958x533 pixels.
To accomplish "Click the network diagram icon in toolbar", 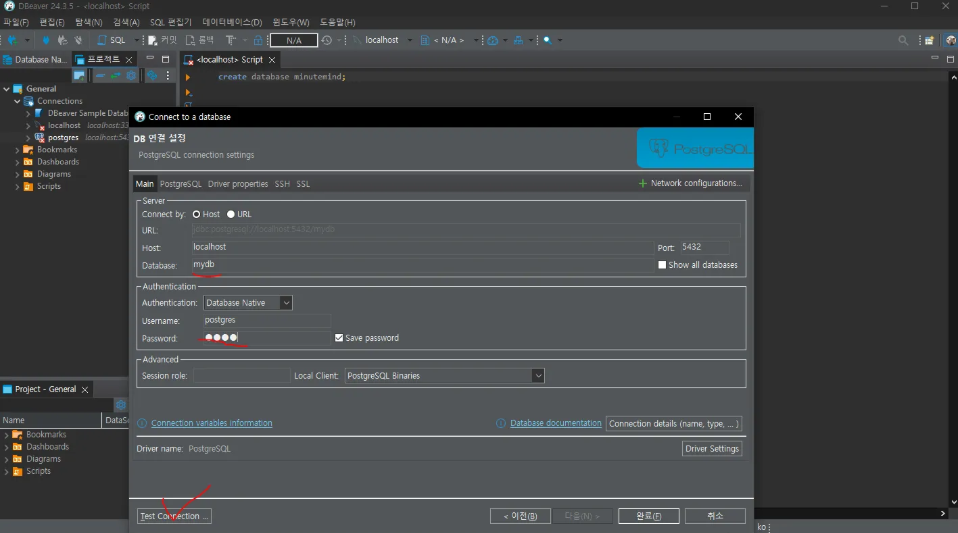I will pos(518,40).
